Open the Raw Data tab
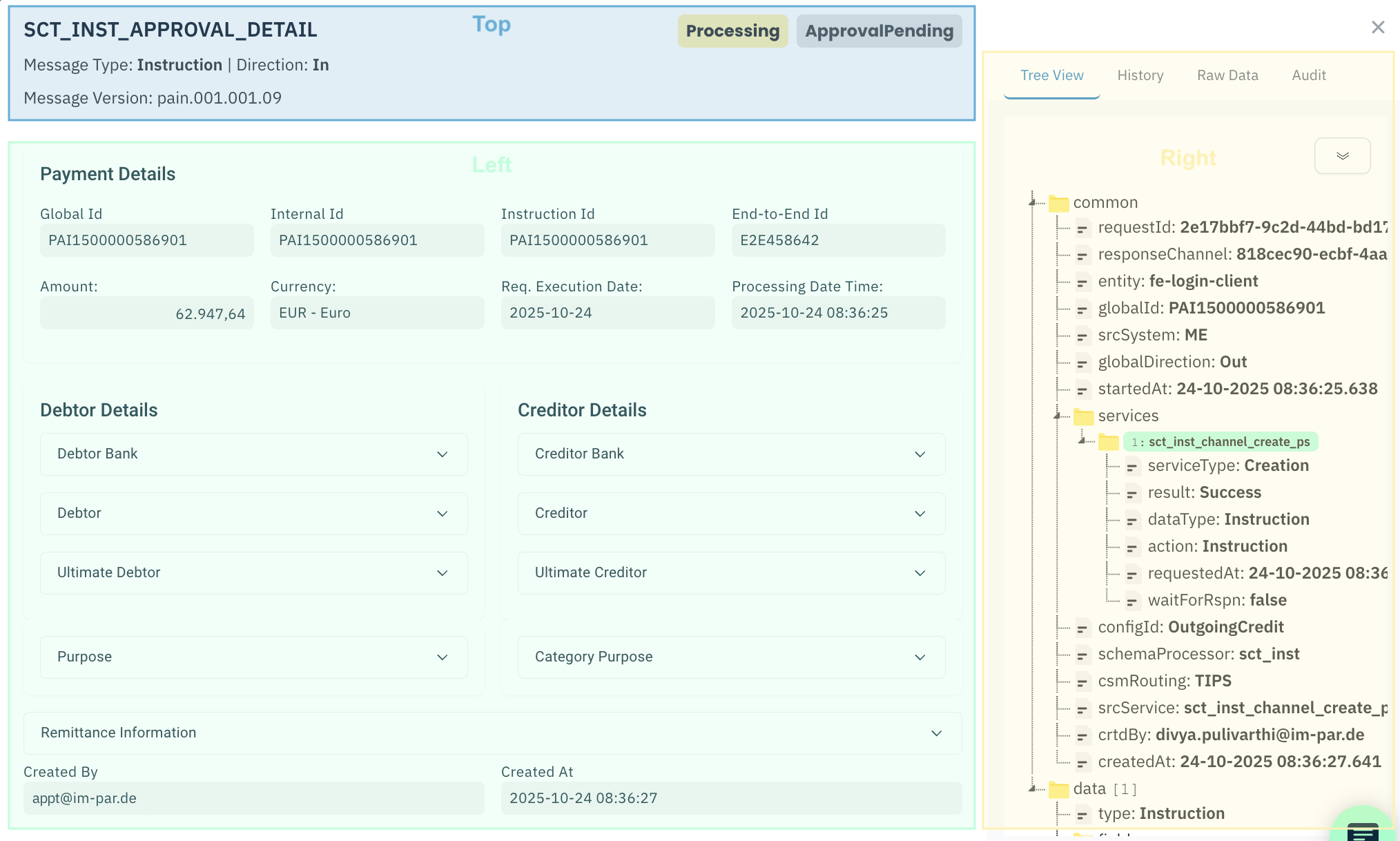 click(x=1227, y=75)
